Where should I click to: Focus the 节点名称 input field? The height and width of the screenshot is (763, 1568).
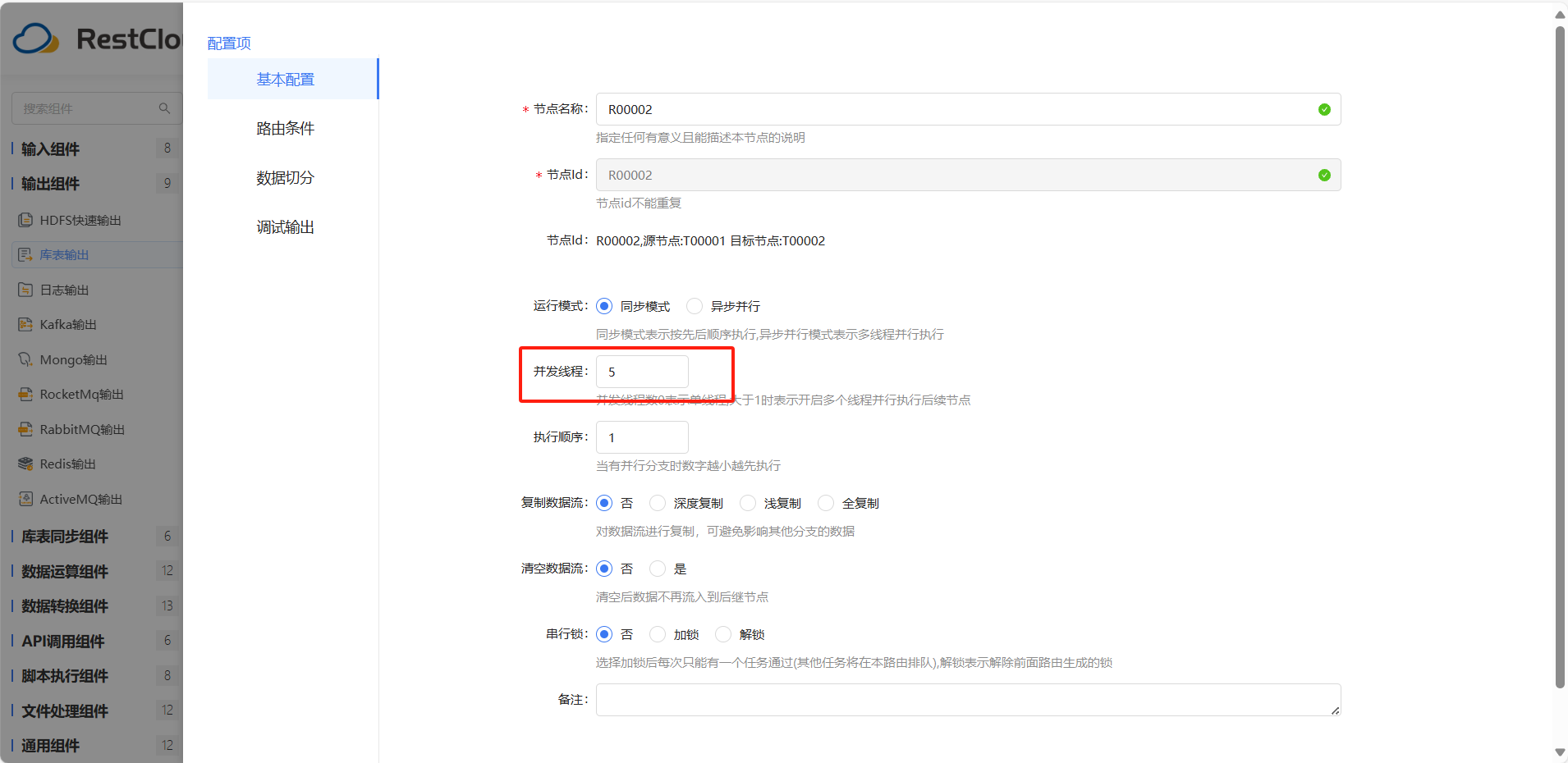click(969, 109)
